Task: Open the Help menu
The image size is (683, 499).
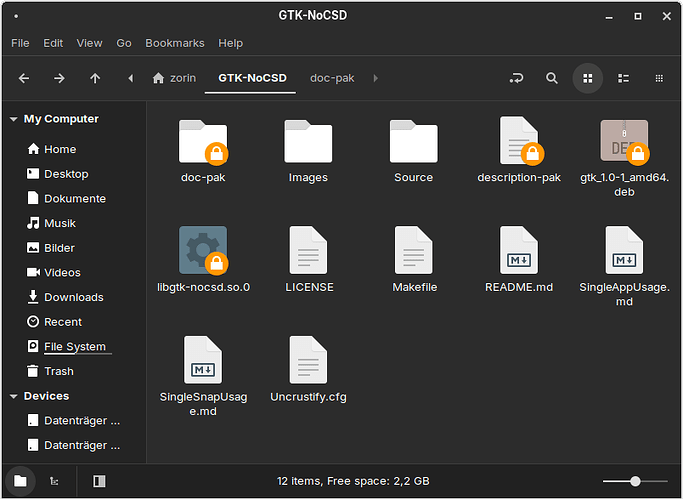Action: coord(230,43)
